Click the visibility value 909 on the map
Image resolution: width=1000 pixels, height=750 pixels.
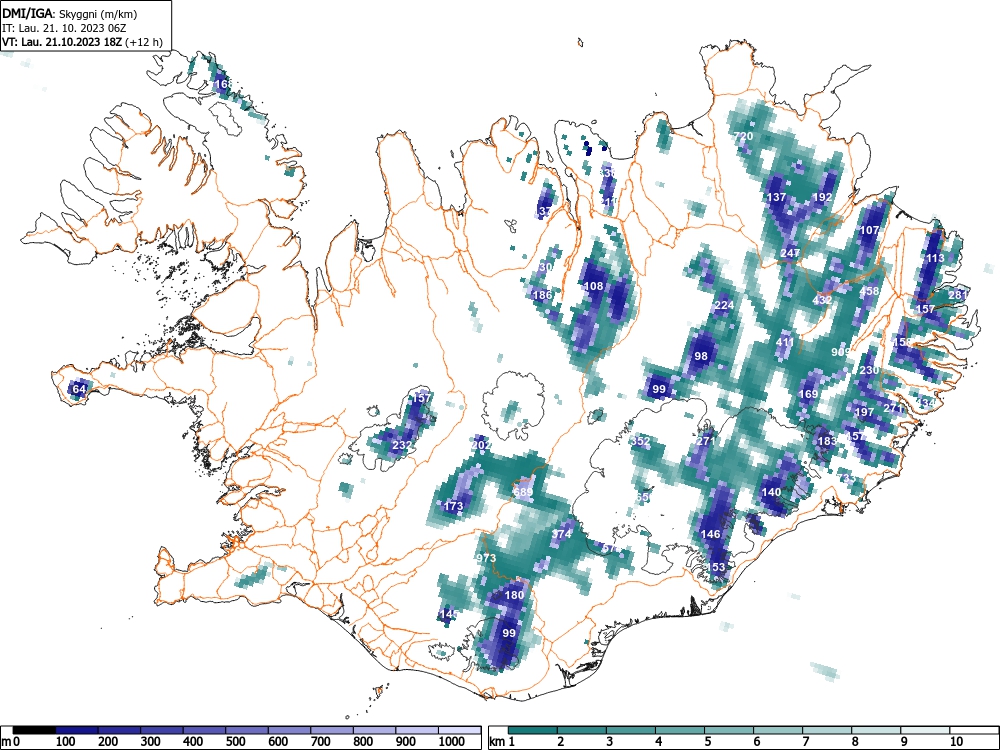tap(841, 351)
